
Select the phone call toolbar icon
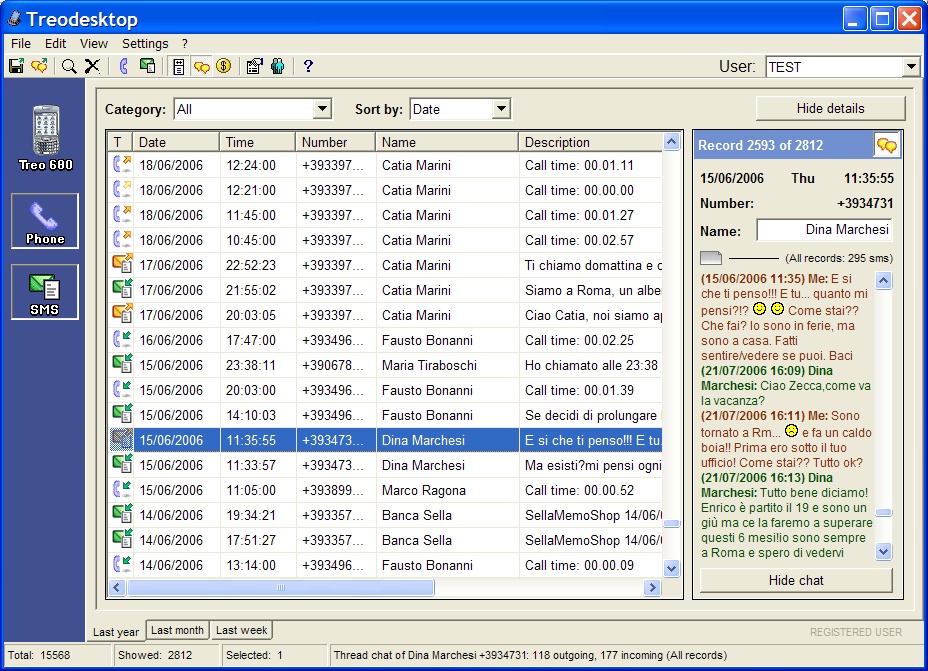[122, 66]
